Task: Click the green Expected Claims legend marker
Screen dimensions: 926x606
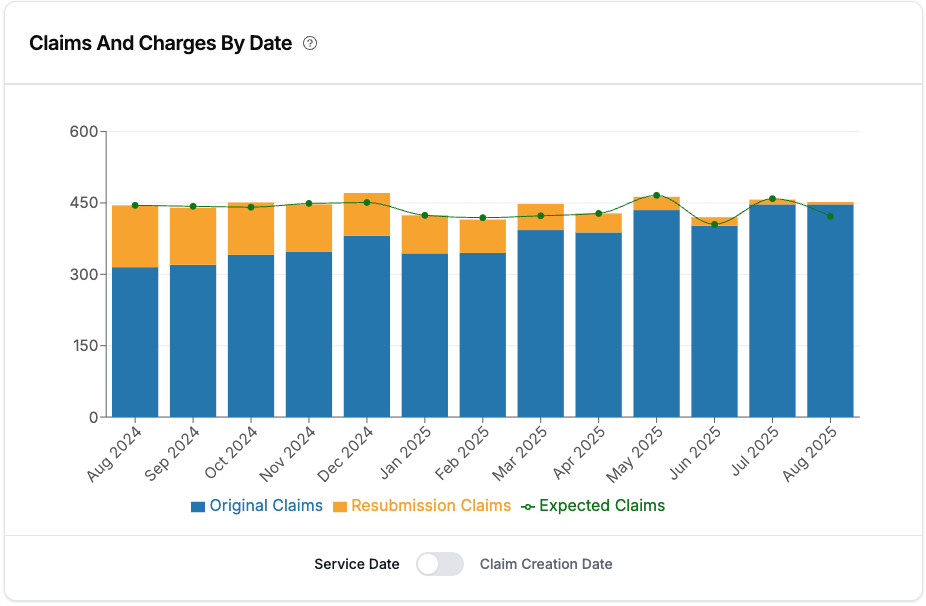Action: coord(528,507)
